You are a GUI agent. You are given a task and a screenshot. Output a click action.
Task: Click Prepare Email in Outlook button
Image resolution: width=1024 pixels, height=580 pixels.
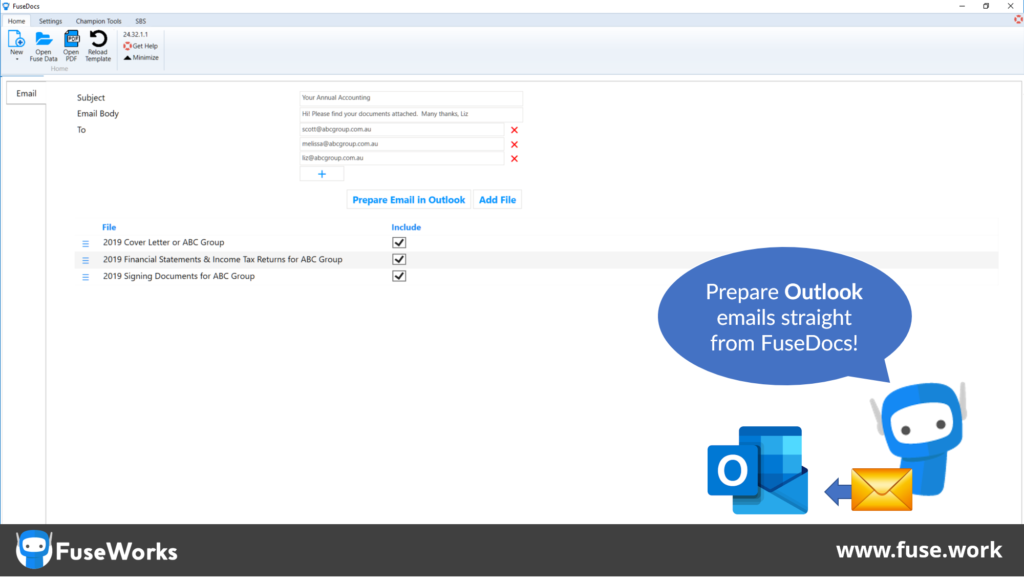point(409,200)
